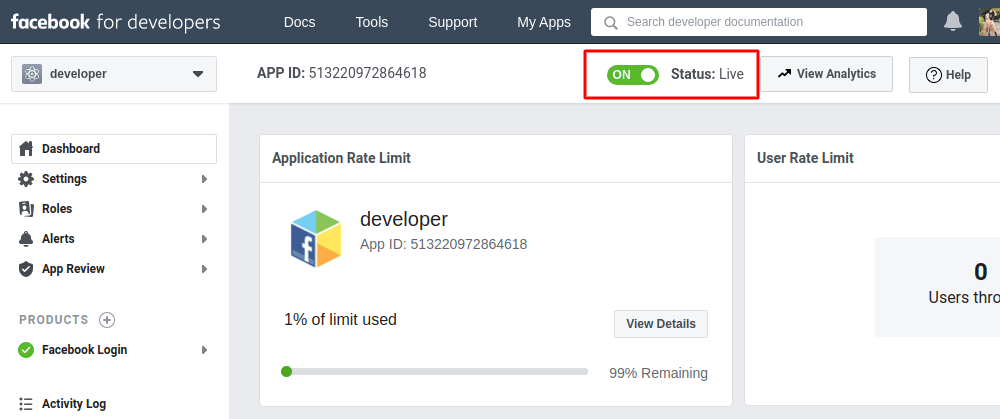Add a product with the plus icon
This screenshot has height=419, width=1000.
[x=107, y=320]
